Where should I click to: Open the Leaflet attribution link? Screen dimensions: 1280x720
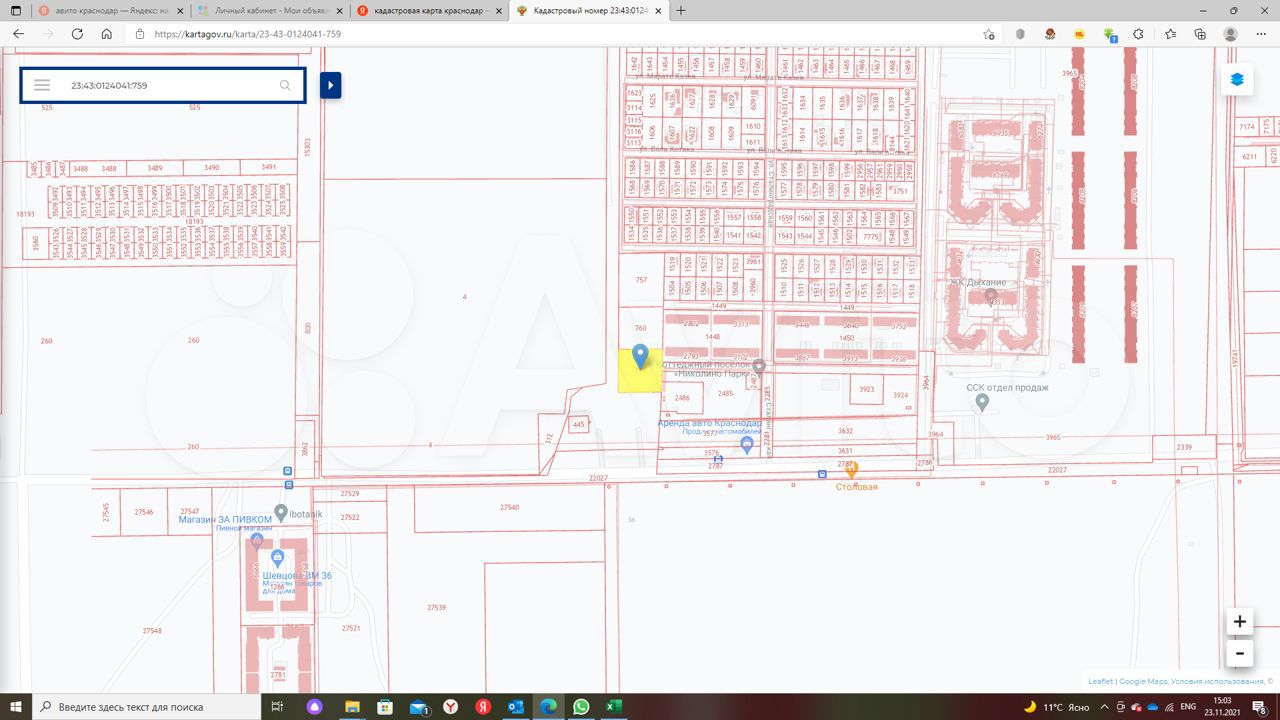click(1100, 681)
